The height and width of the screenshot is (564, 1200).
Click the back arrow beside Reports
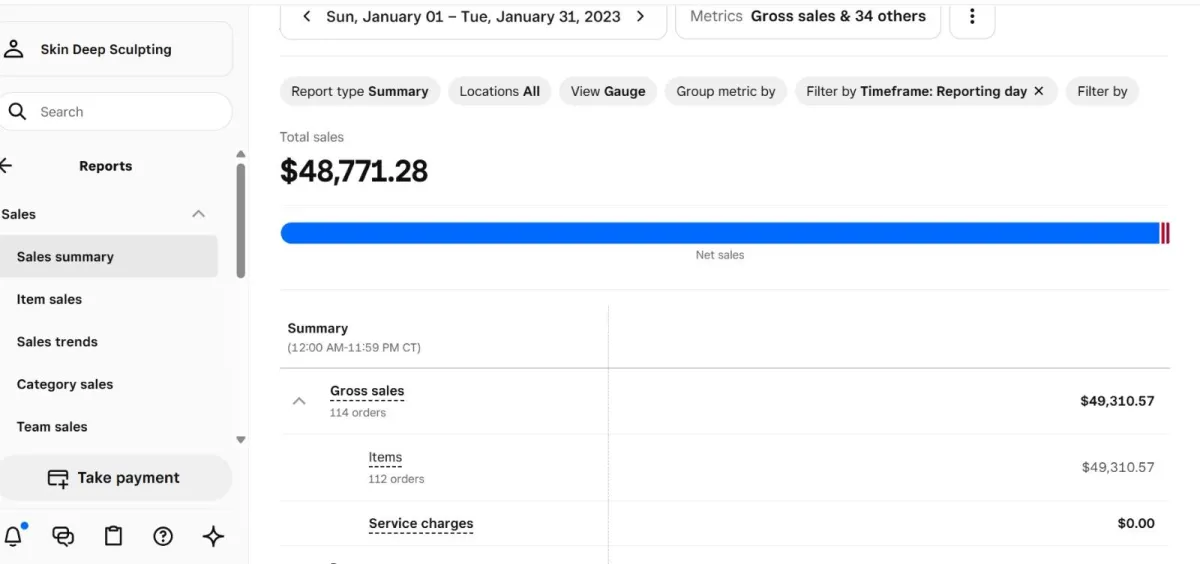click(6, 166)
